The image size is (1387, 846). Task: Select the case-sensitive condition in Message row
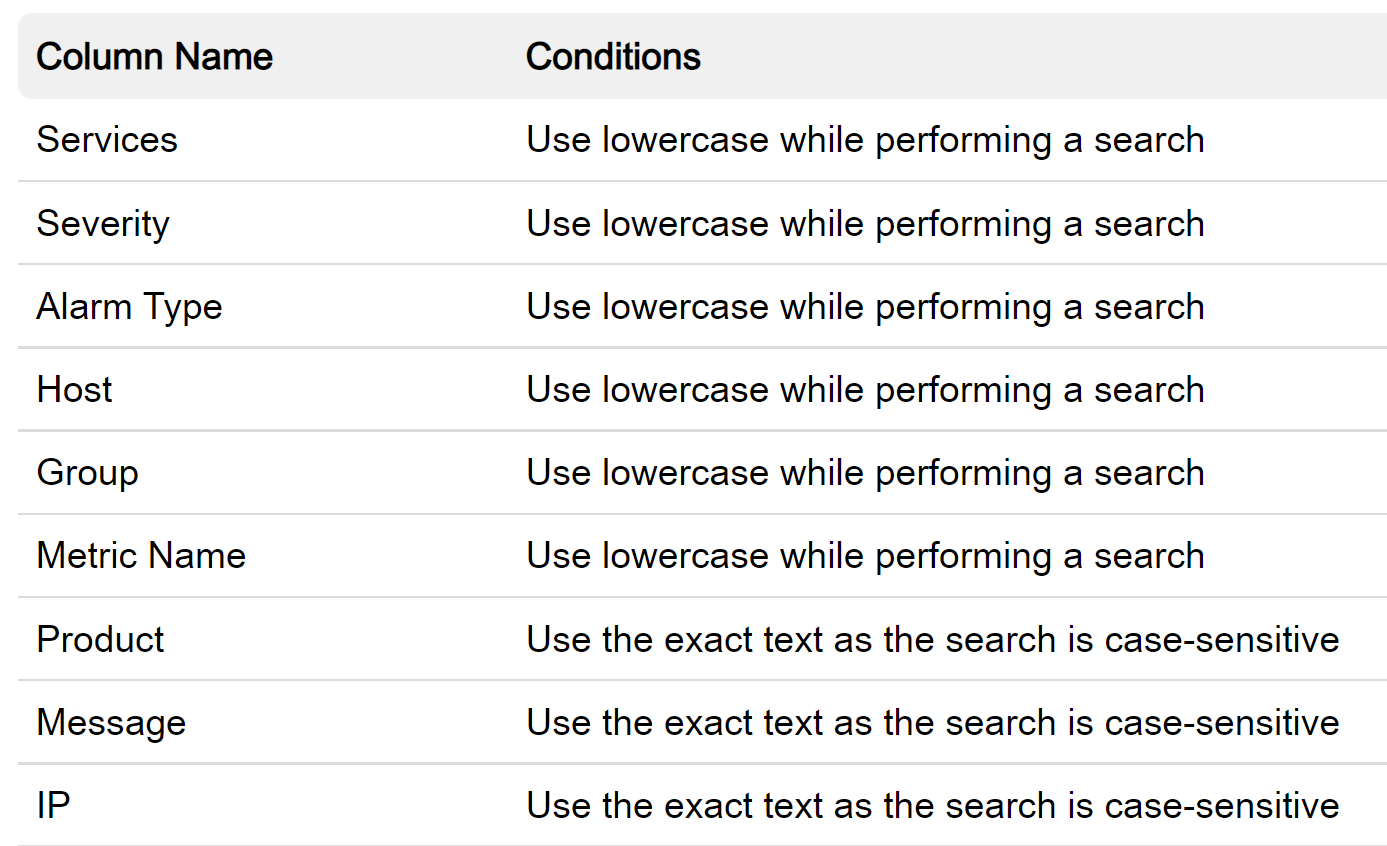pyautogui.click(x=932, y=722)
